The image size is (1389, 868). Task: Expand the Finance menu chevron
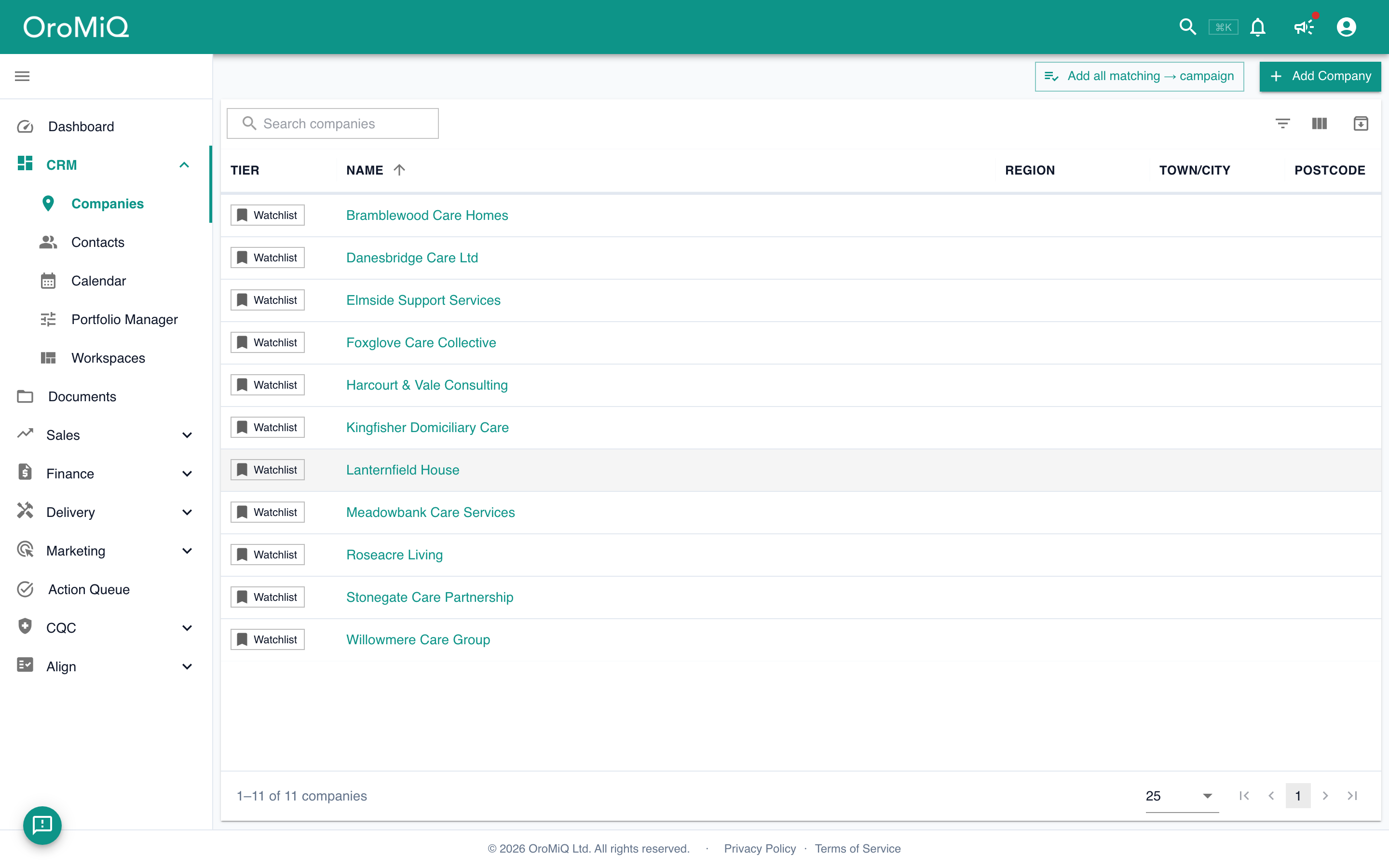pos(187,474)
